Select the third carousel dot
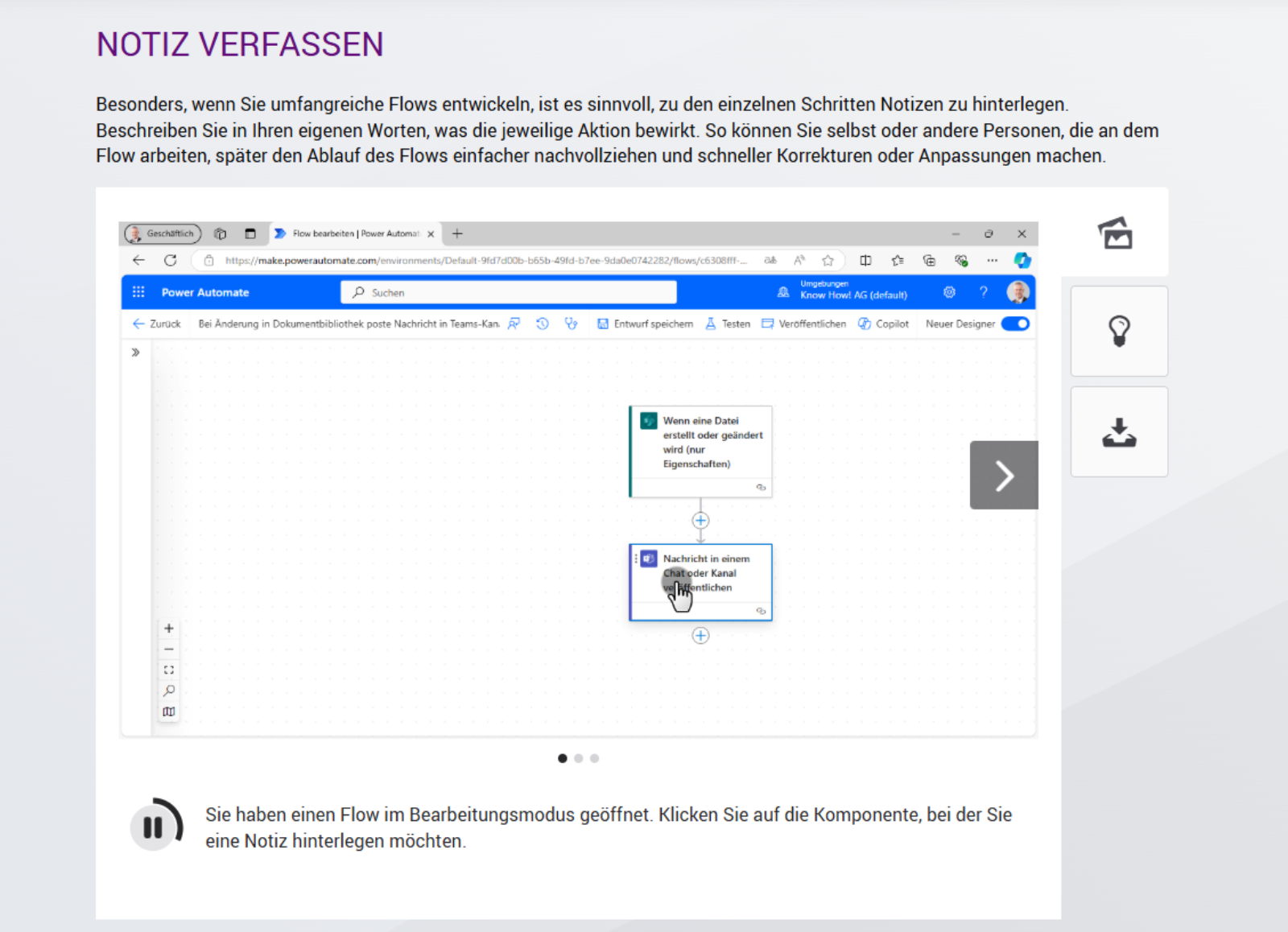The height and width of the screenshot is (932, 1288). (594, 758)
